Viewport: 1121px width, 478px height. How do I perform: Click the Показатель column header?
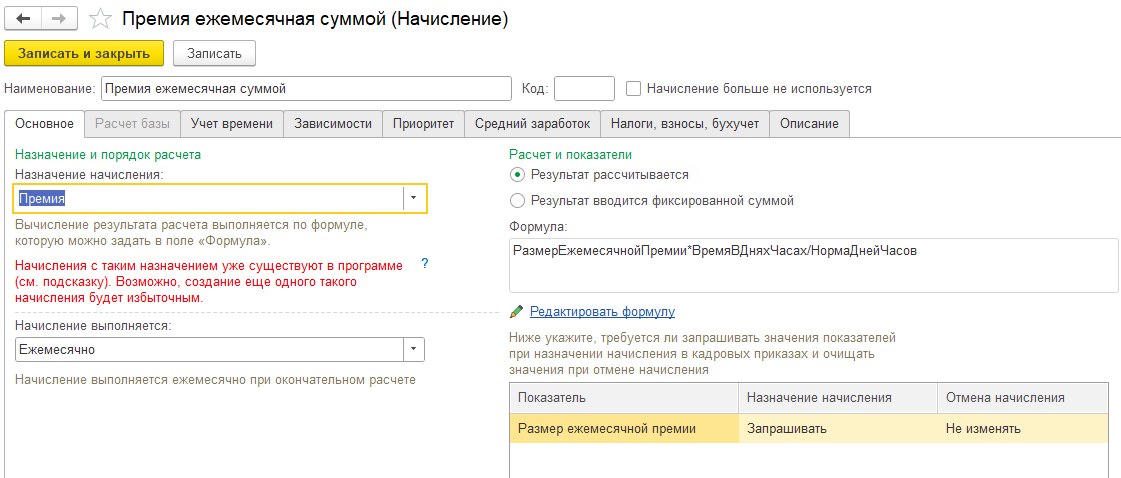coord(624,398)
